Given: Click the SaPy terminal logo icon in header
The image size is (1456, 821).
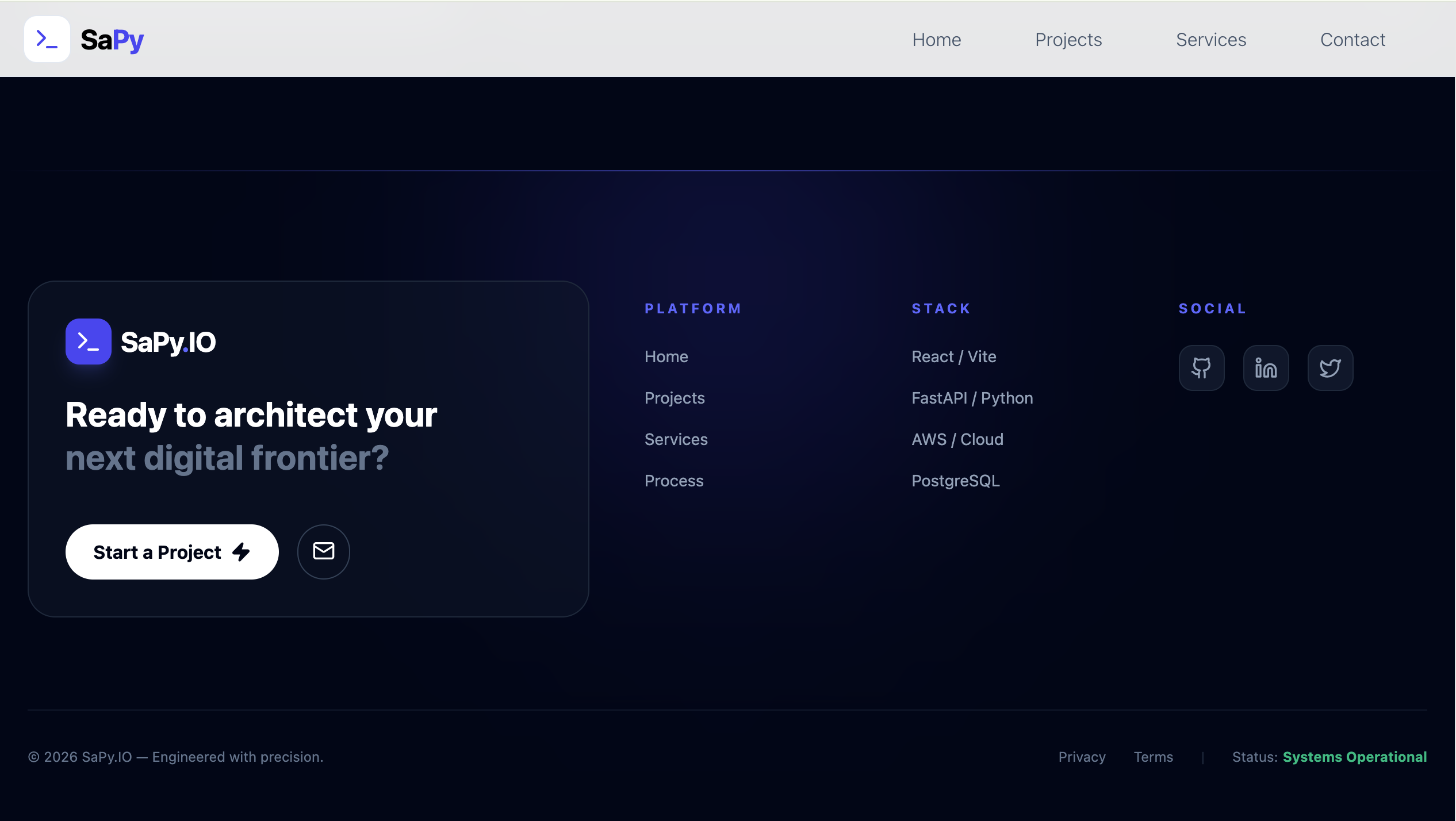Looking at the screenshot, I should 47,39.
